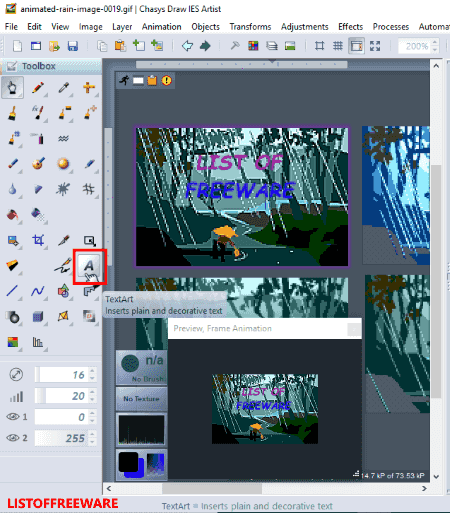Screen dimensions: 450x513
Task: Toggle the eye 1 visibility icon
Action: [13, 417]
